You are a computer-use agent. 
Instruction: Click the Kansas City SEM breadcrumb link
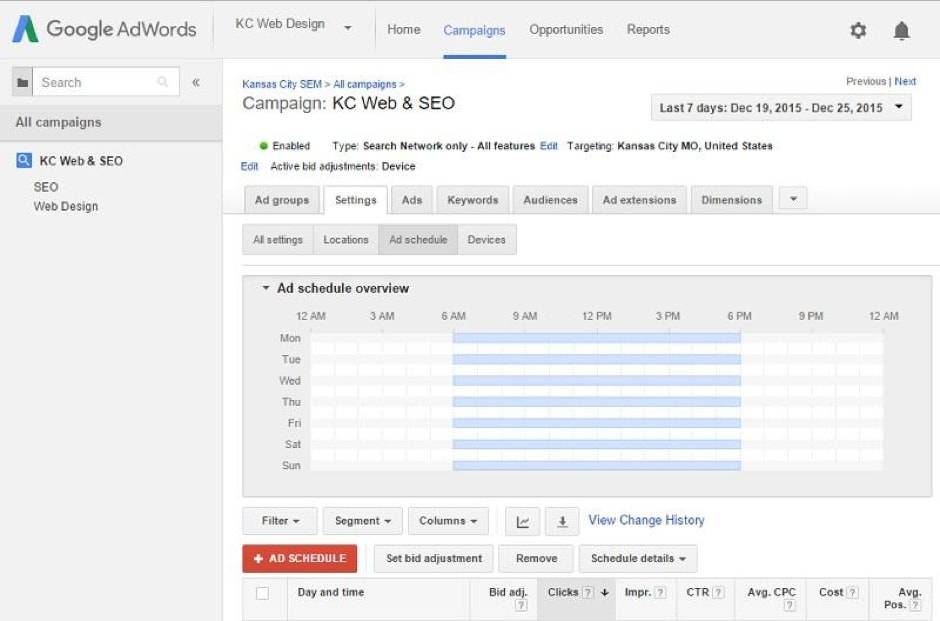282,85
